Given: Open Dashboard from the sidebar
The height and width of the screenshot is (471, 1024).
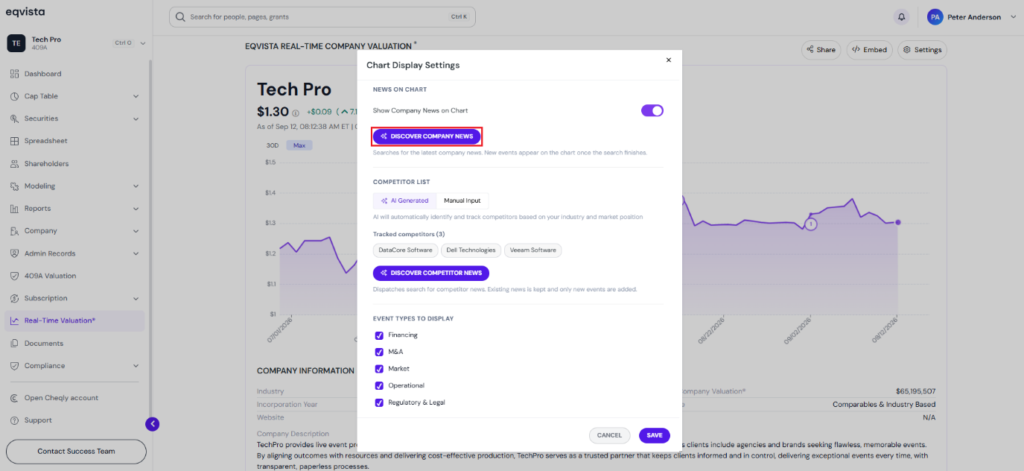Looking at the screenshot, I should pyautogui.click(x=42, y=74).
